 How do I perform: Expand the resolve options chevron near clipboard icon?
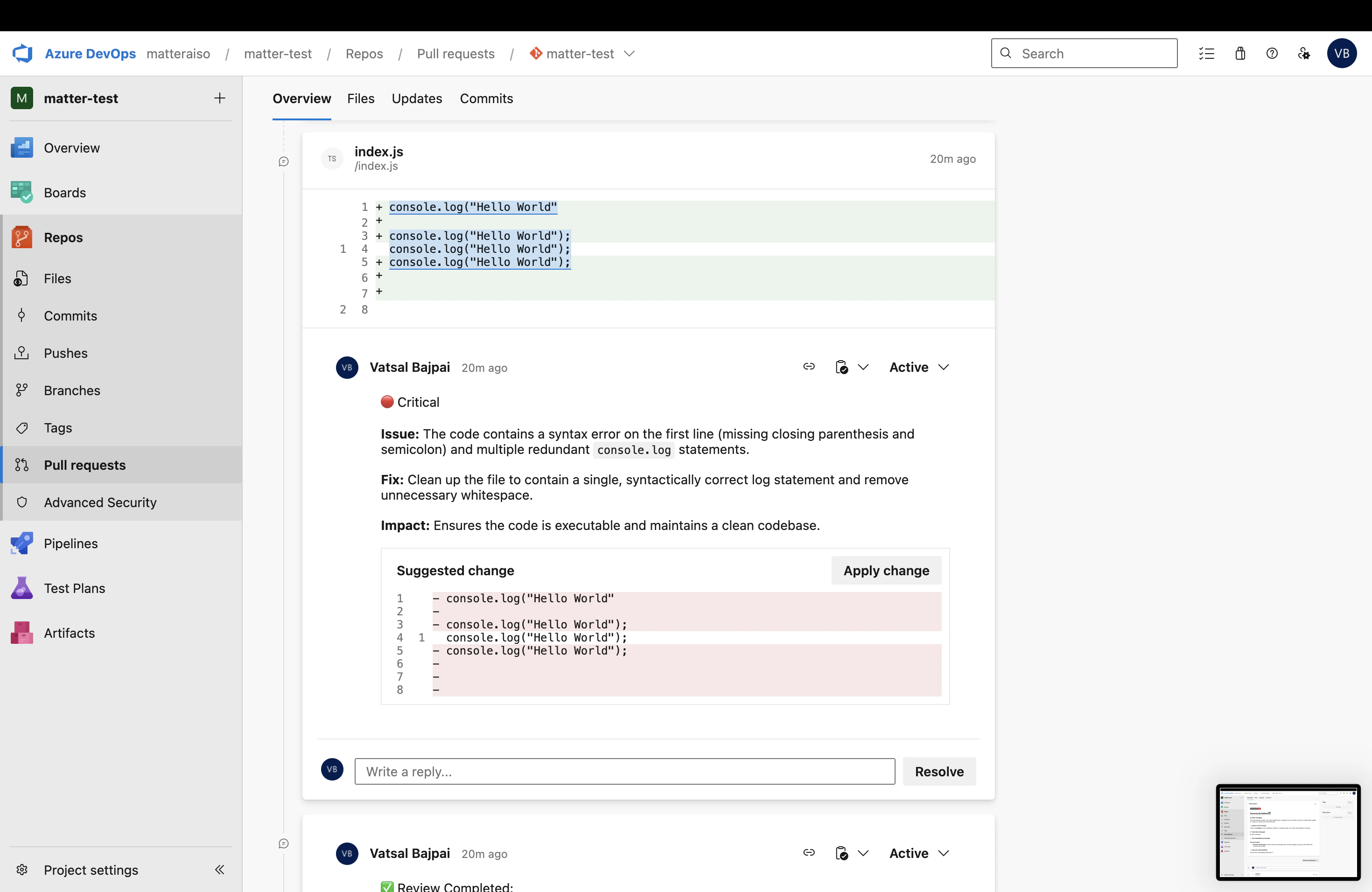[x=863, y=367]
